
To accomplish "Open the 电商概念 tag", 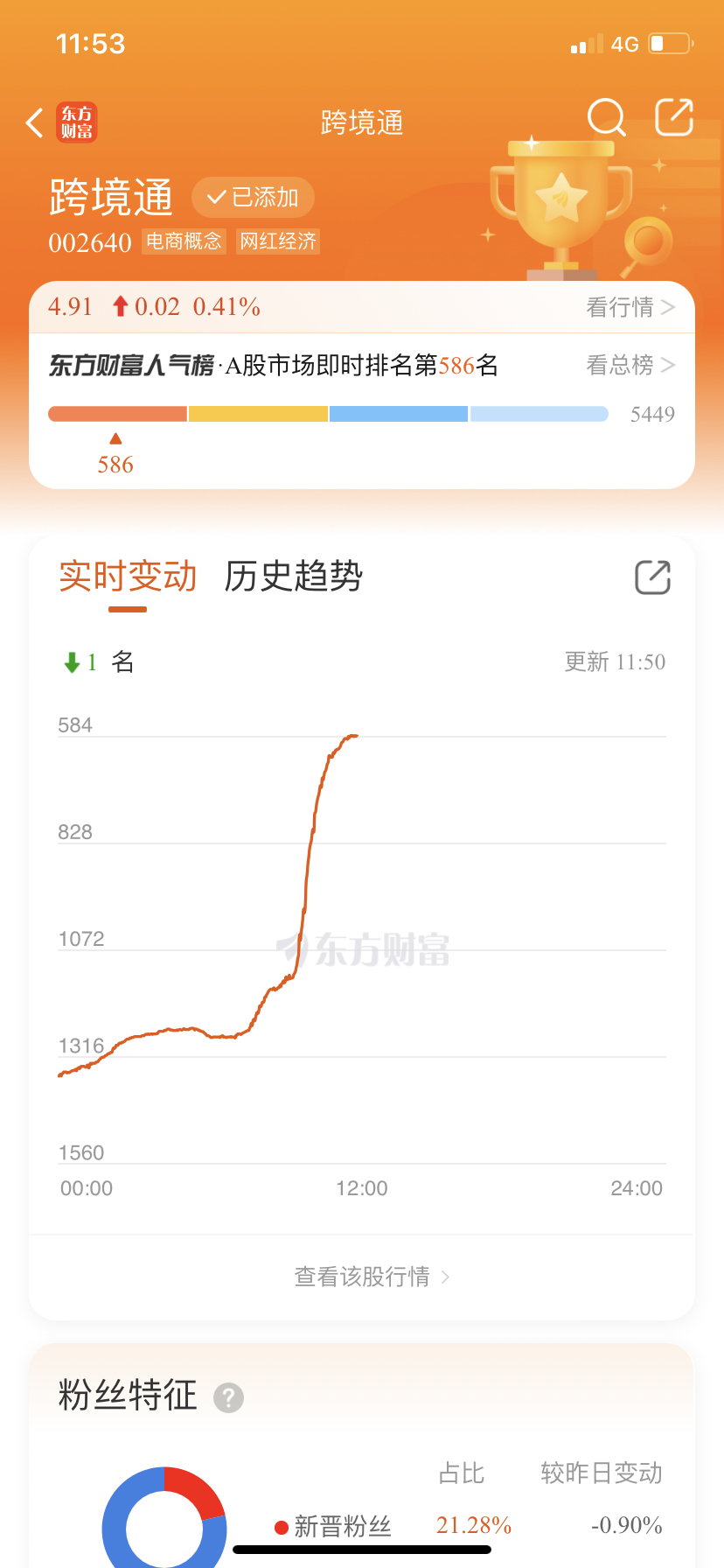I will pos(184,241).
